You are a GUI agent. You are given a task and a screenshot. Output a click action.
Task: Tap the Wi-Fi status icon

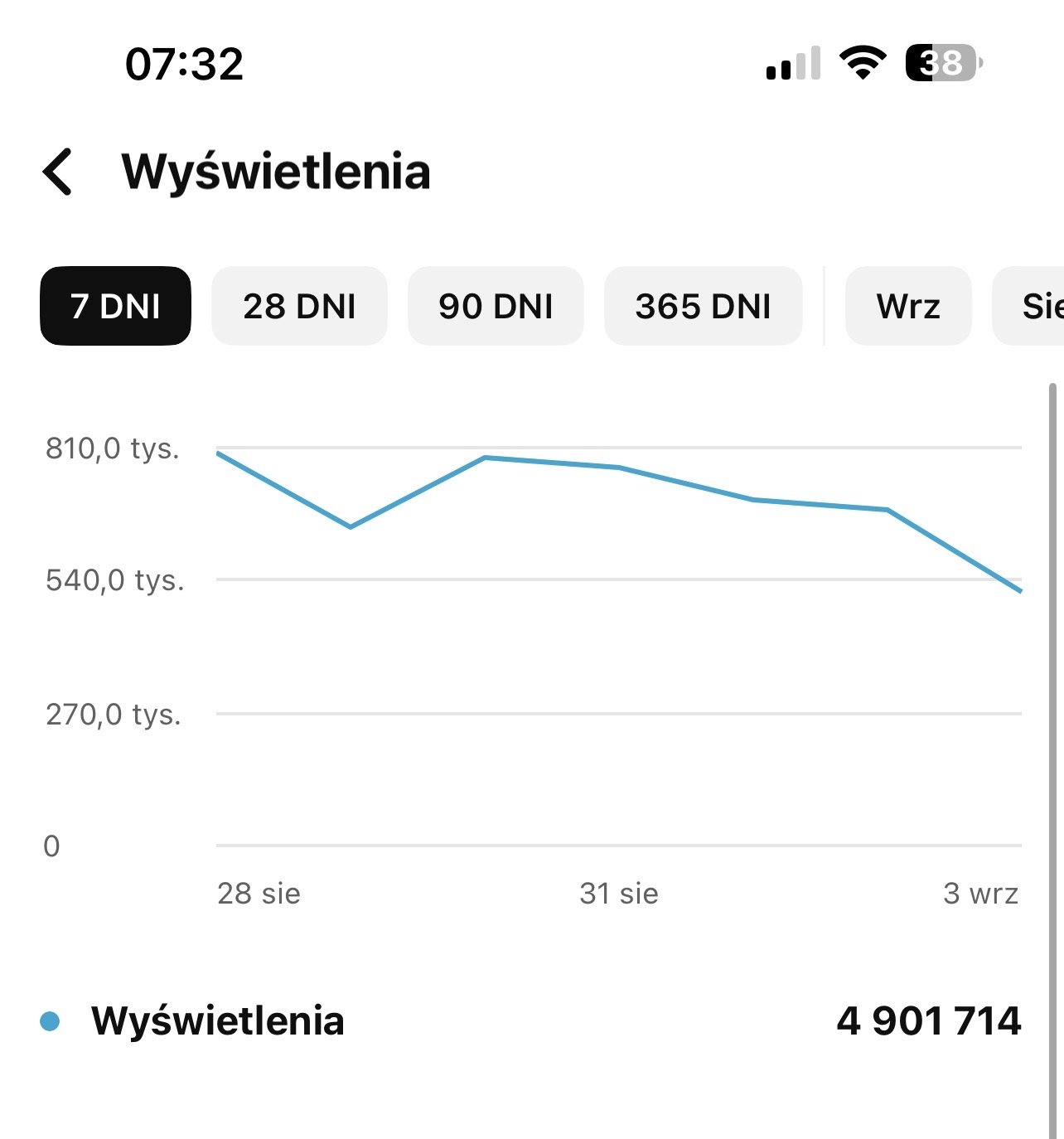863,62
